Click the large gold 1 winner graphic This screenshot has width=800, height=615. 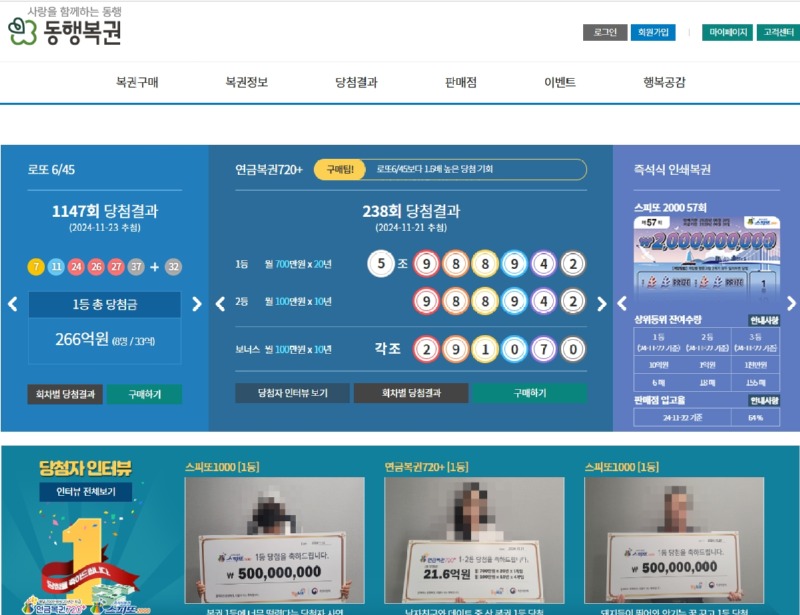82,559
